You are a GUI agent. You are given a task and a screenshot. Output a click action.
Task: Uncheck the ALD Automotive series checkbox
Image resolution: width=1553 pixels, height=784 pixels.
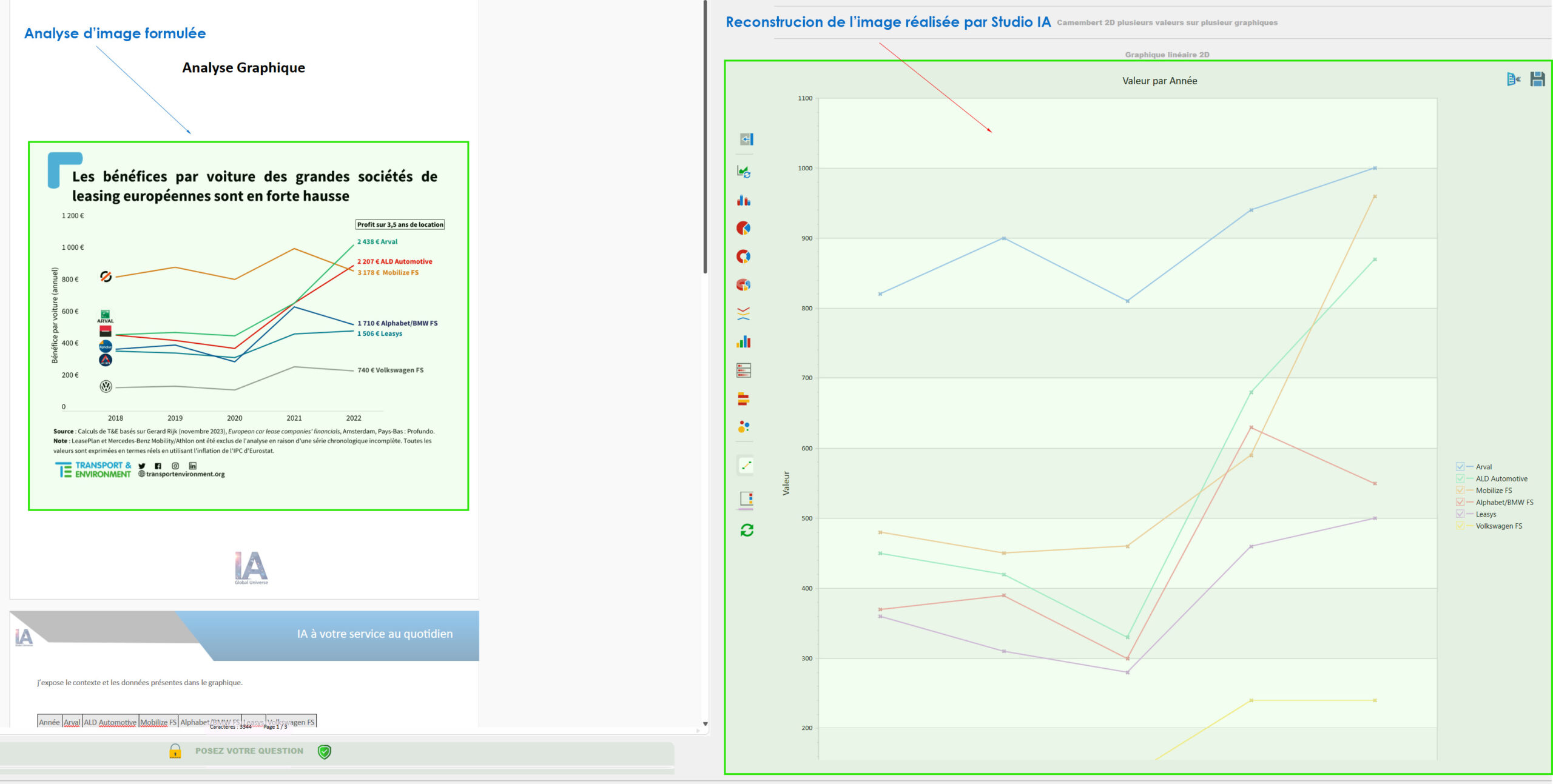pyautogui.click(x=1460, y=478)
